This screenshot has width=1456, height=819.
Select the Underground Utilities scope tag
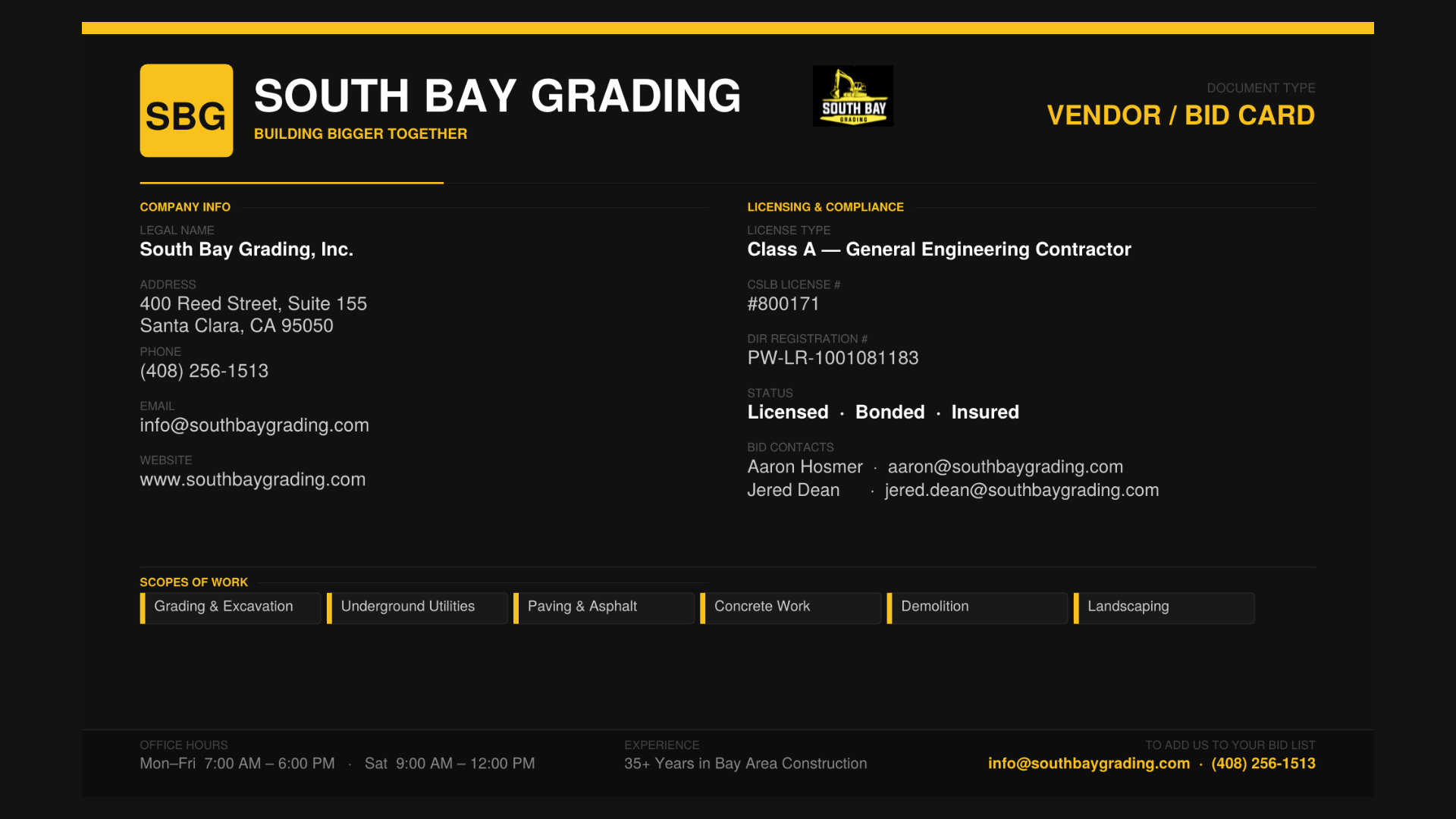417,607
